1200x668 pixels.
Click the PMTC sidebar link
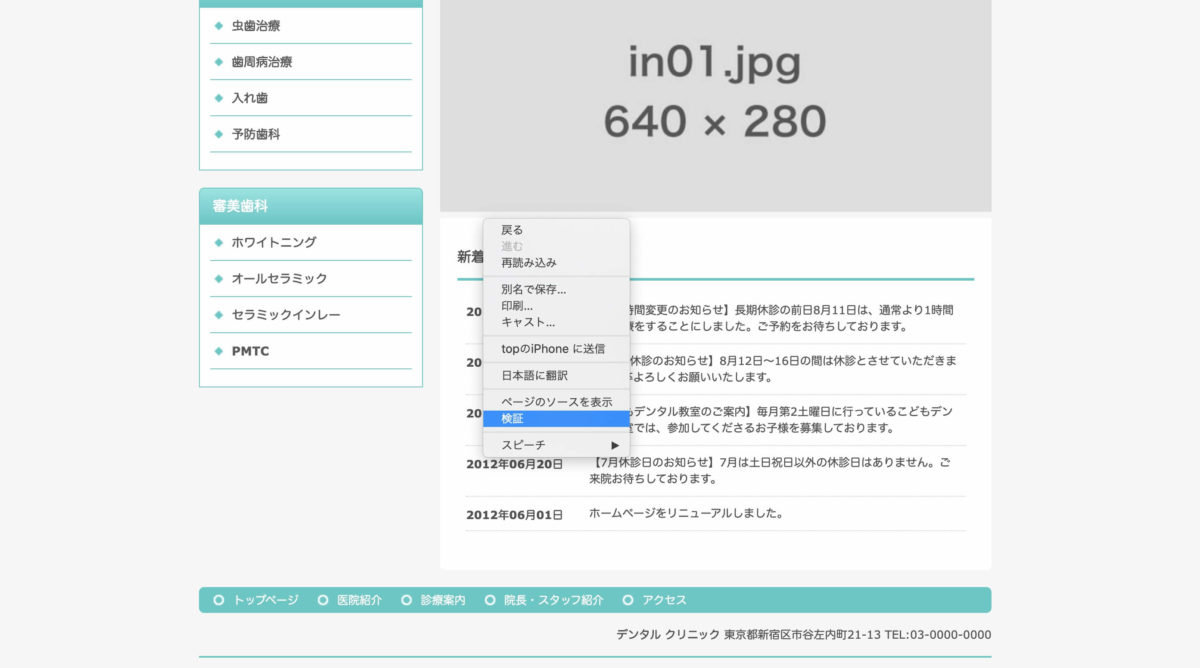(x=250, y=351)
